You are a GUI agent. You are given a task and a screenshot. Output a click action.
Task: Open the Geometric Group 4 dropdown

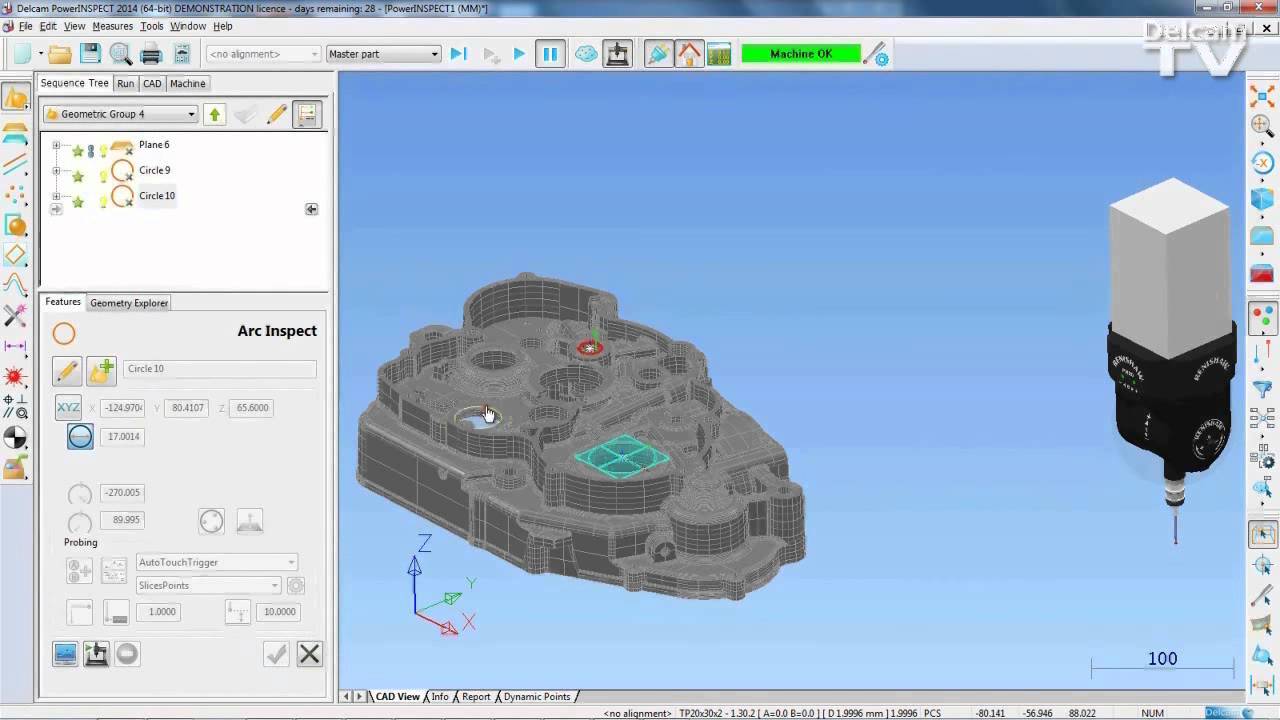tap(120, 114)
